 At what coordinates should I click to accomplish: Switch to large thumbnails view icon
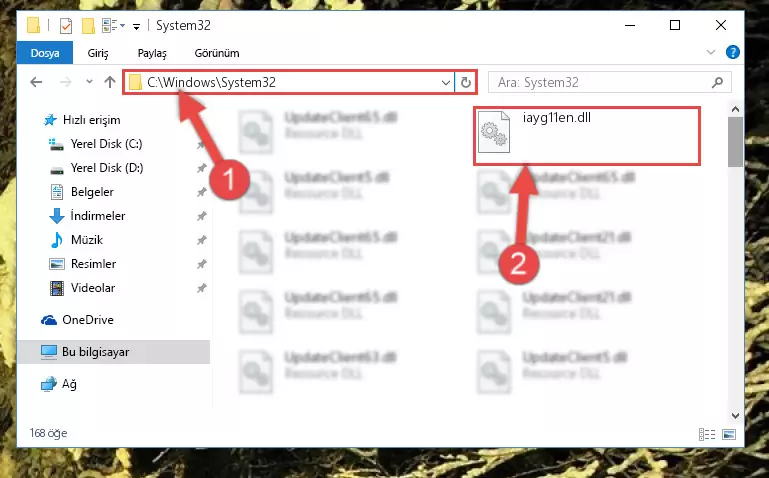point(729,434)
